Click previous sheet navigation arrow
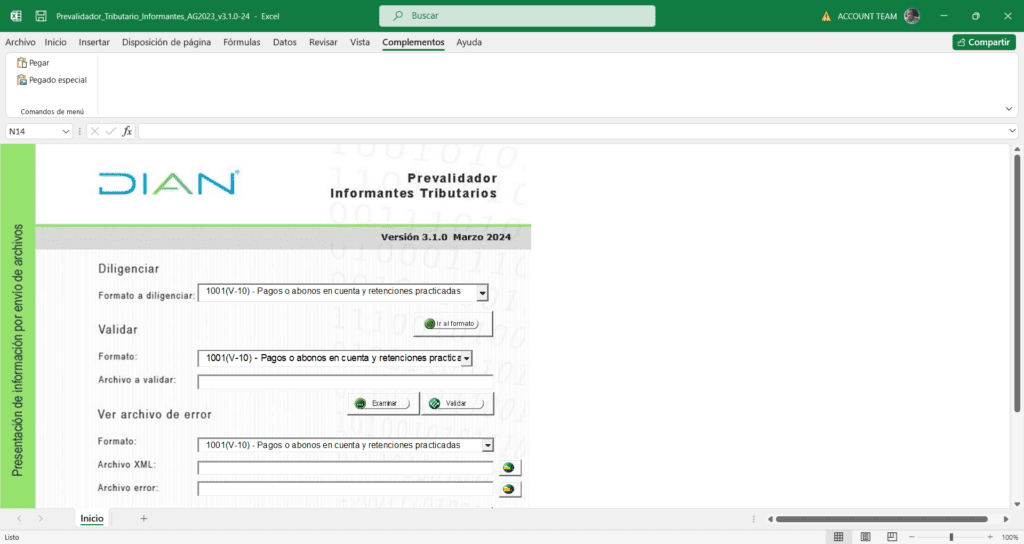Screen dimensions: 1024x544 [19, 519]
